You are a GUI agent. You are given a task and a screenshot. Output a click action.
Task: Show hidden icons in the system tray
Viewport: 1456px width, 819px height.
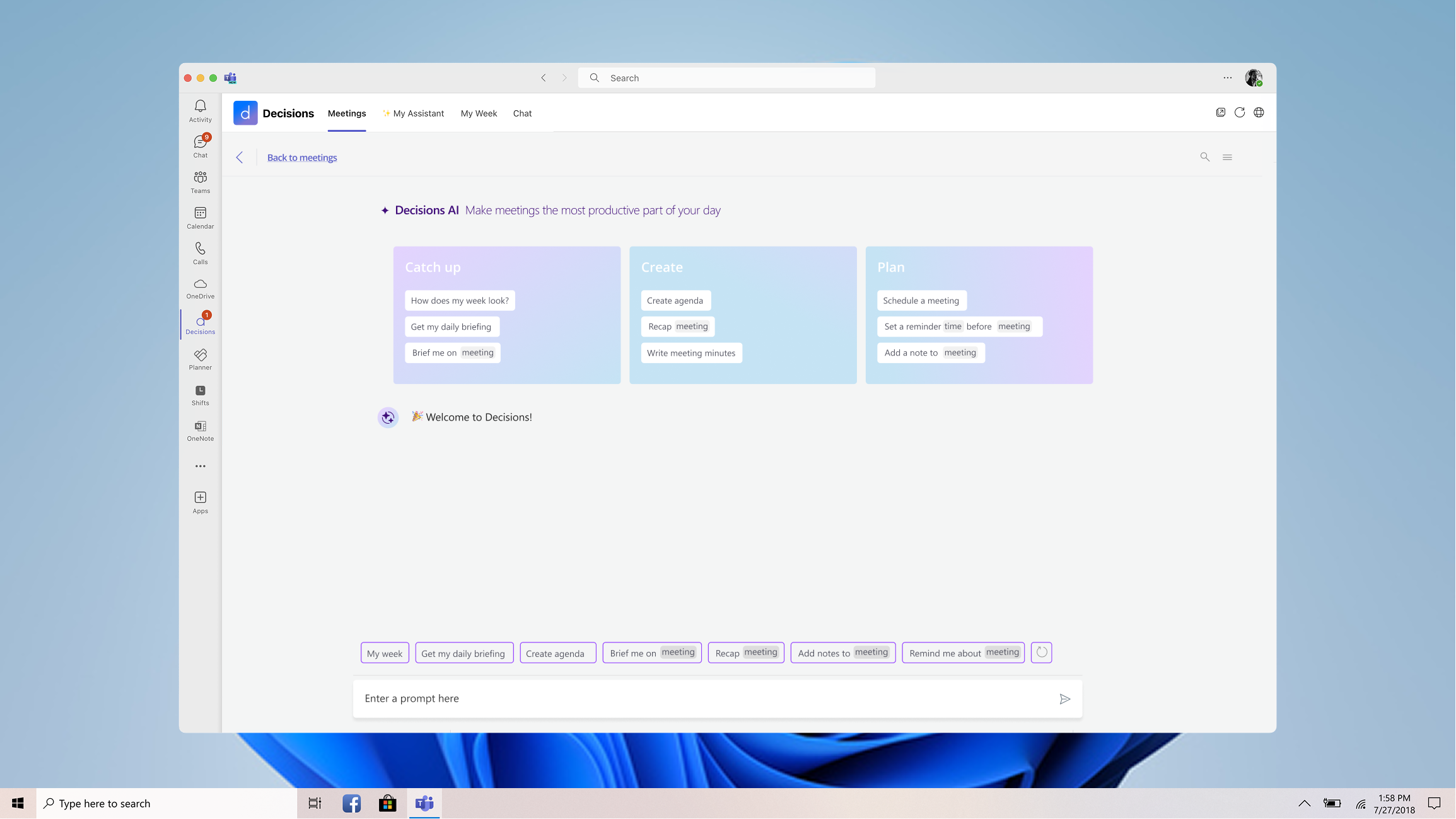pos(1304,803)
